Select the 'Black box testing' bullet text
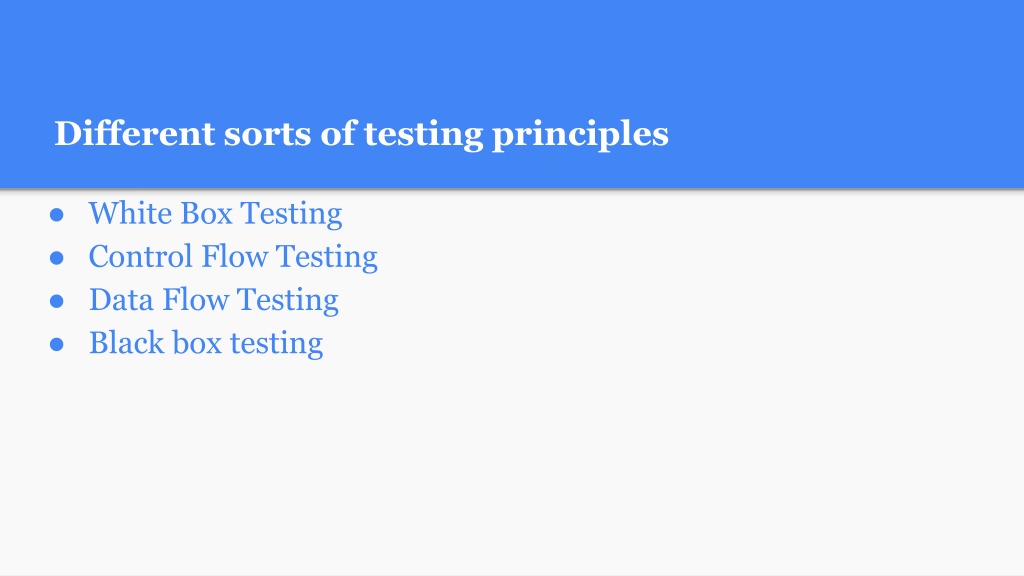 pos(206,344)
